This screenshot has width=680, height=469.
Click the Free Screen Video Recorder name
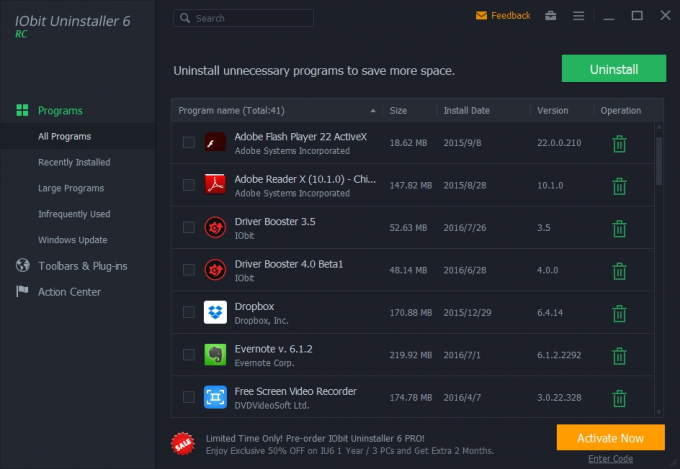(295, 391)
